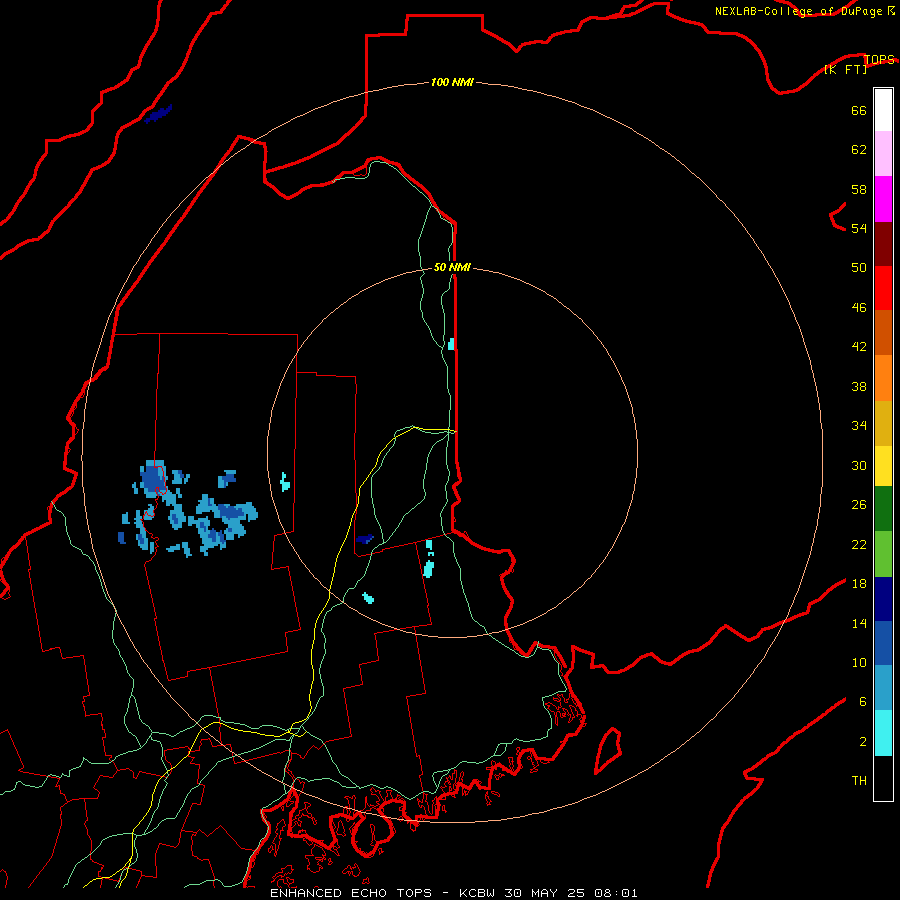900x900 pixels.
Task: Click the NEXLAB-College of DuPage text
Action: (x=798, y=11)
